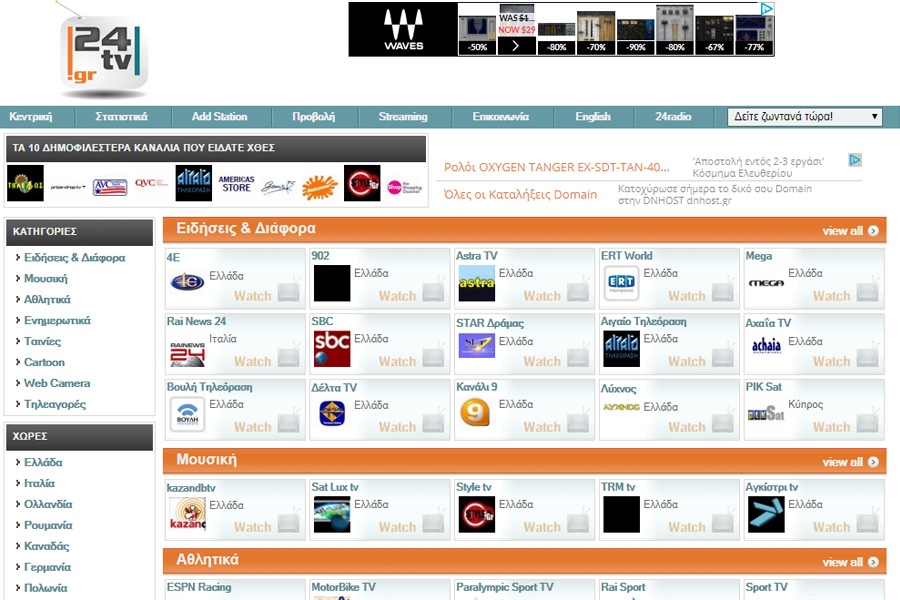Open the Στατιστικά menu item
This screenshot has height=600, width=900.
(x=121, y=117)
